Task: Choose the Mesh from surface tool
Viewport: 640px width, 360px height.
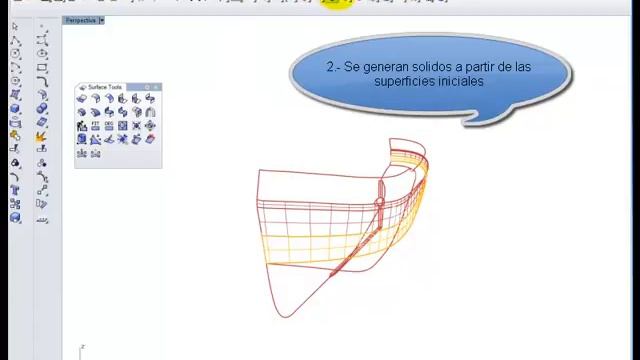Action: pyautogui.click(x=42, y=122)
